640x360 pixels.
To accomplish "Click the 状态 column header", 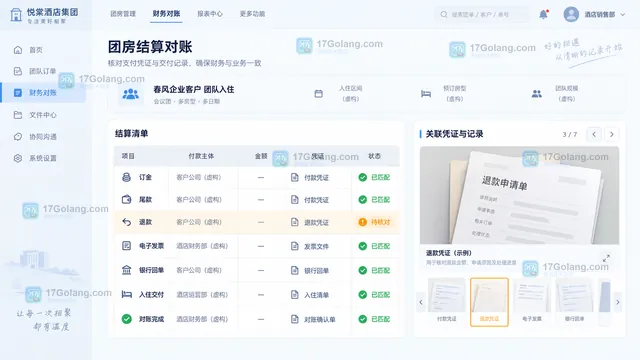I will coord(374,156).
